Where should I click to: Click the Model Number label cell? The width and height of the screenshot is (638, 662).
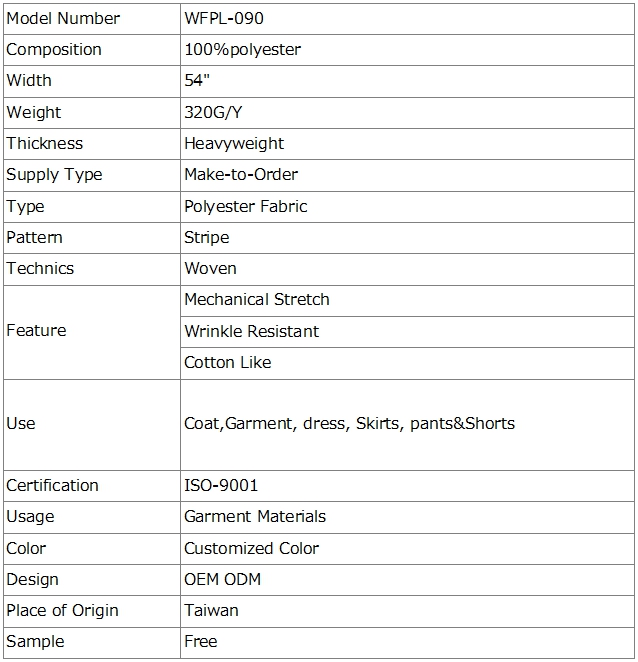[63, 18]
